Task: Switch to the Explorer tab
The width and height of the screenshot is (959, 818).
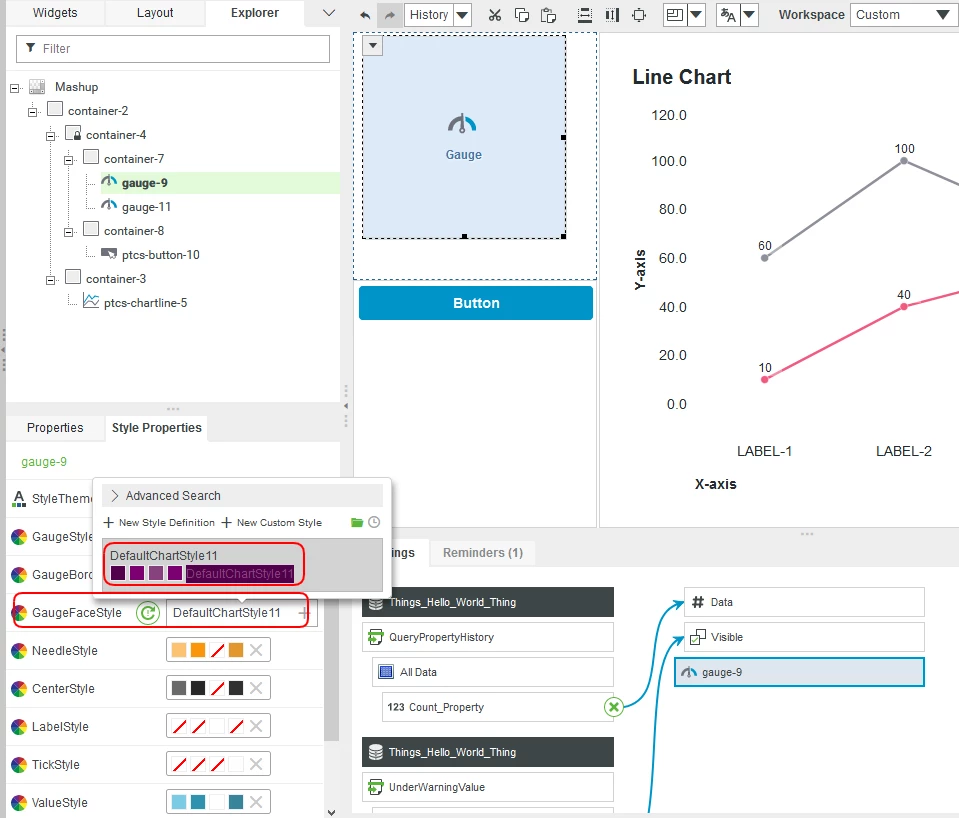Action: 254,13
